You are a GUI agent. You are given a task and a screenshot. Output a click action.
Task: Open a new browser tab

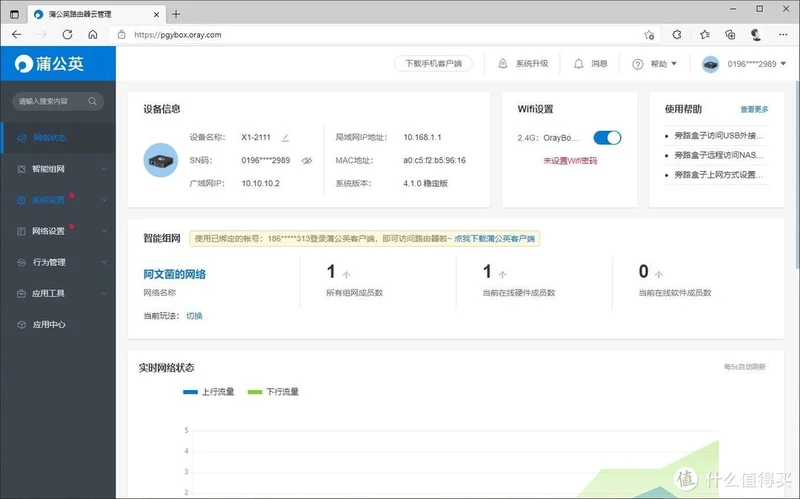[176, 14]
